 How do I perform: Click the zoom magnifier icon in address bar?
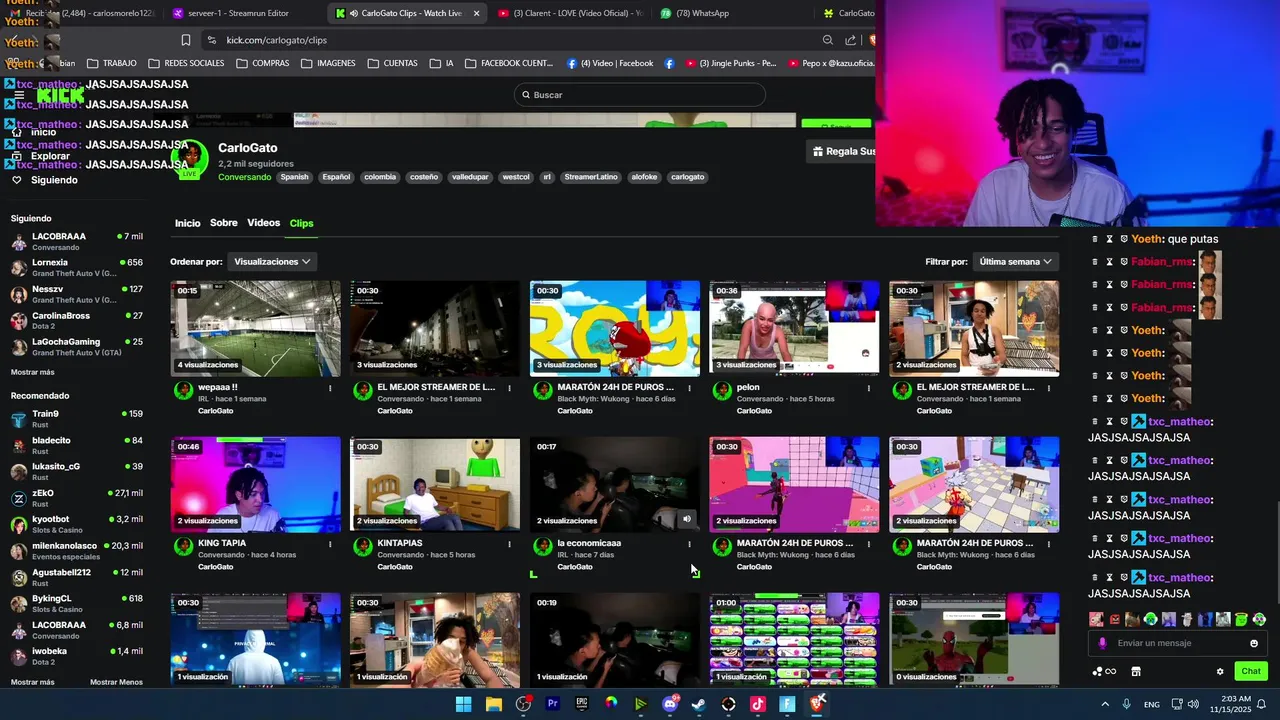[828, 40]
